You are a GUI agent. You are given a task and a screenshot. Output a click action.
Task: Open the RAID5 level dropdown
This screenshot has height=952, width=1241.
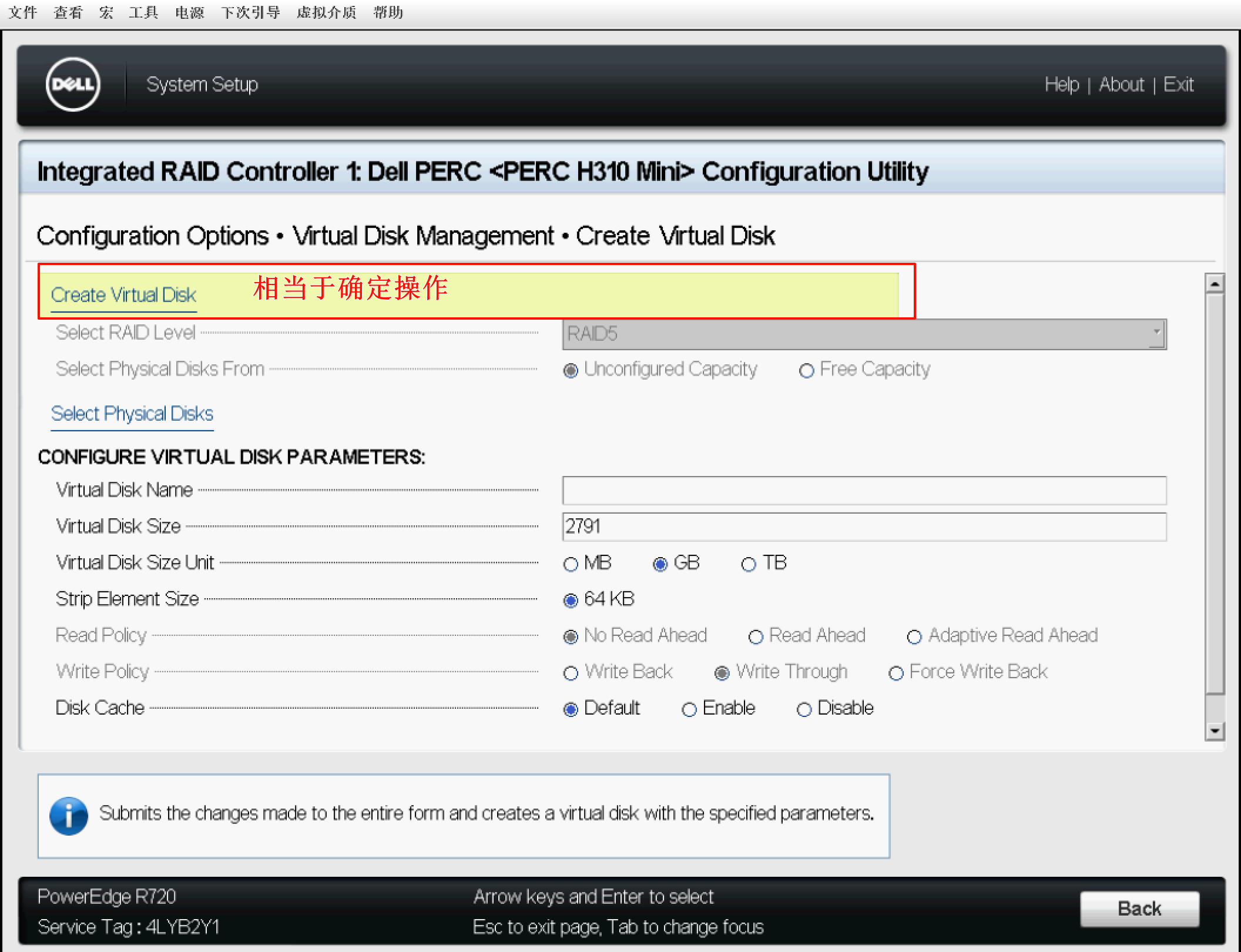tap(864, 334)
